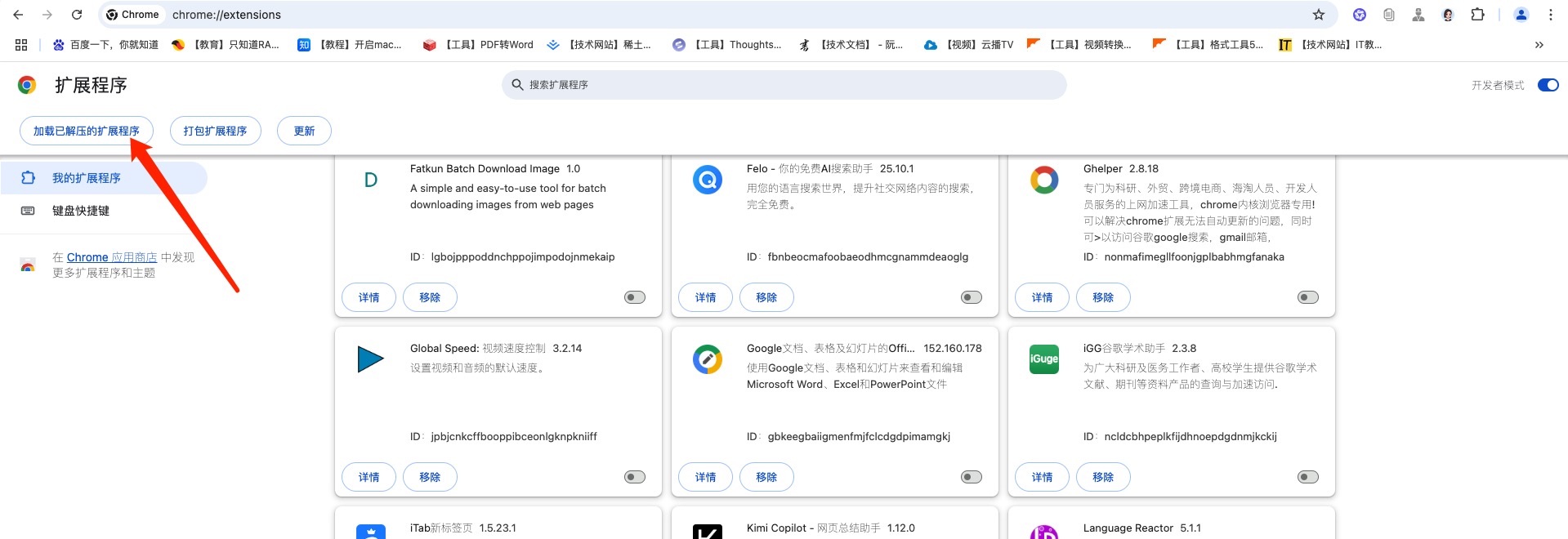This screenshot has width=1568, height=539.
Task: Click the girl avatar extension icon
Action: [1448, 15]
